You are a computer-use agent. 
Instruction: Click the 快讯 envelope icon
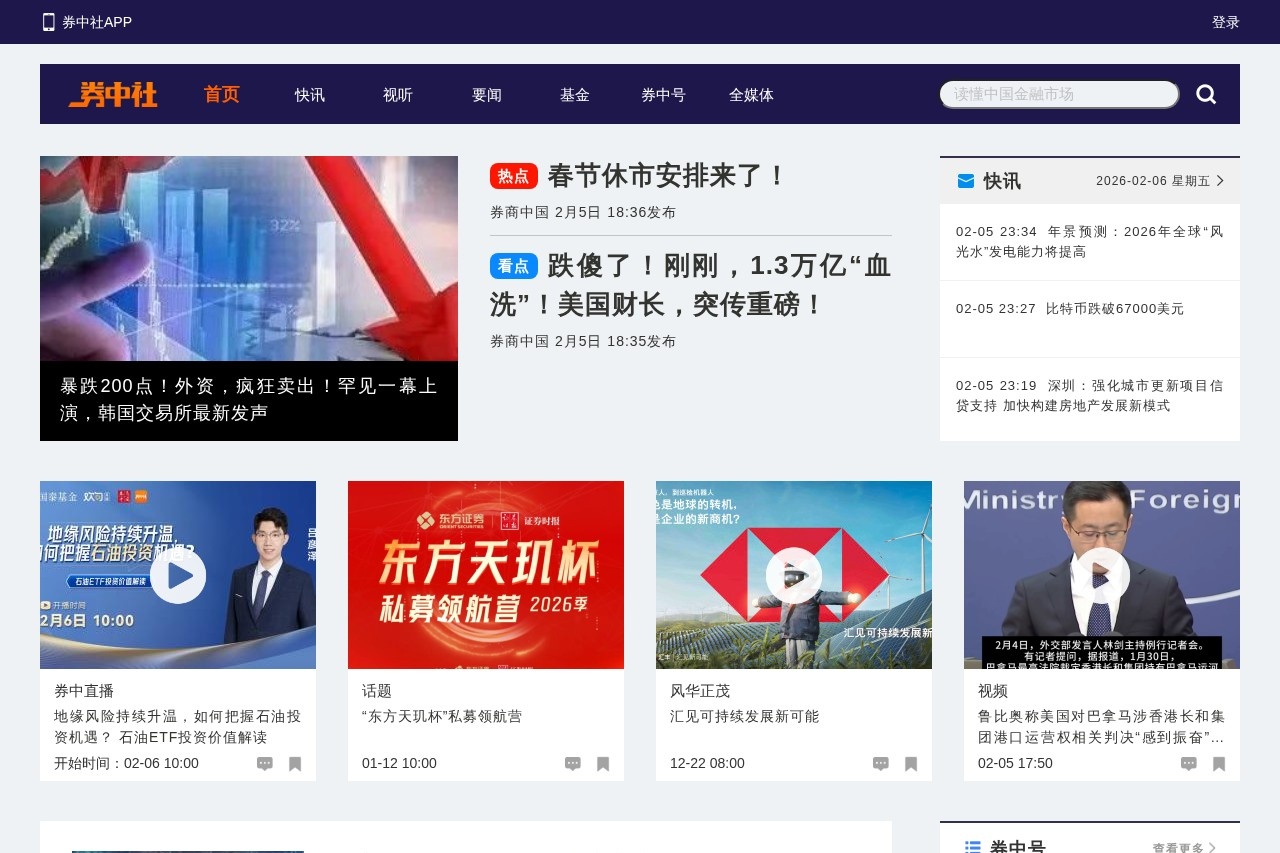966,181
